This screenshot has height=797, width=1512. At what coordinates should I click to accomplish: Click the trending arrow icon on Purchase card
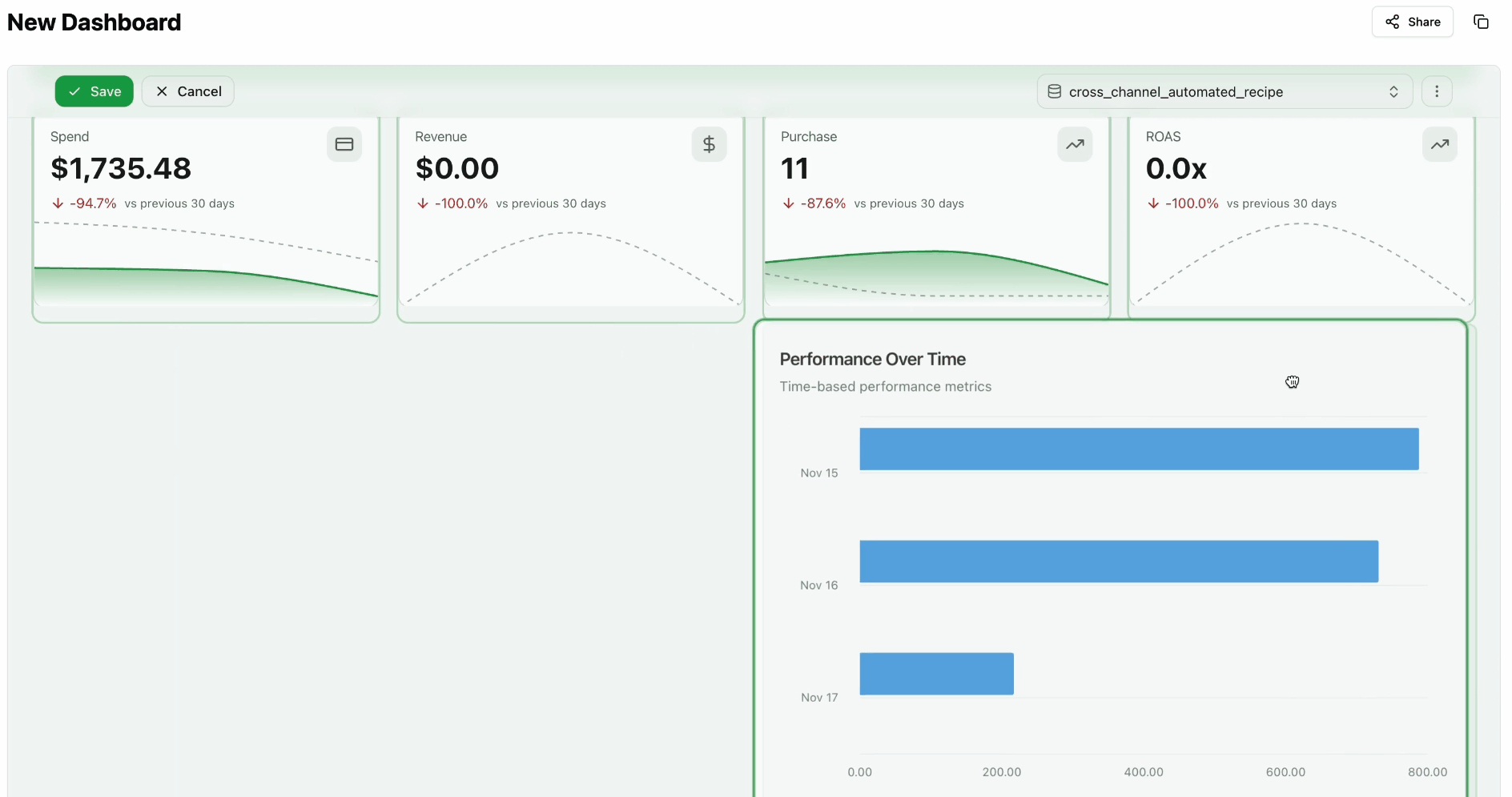[1075, 144]
